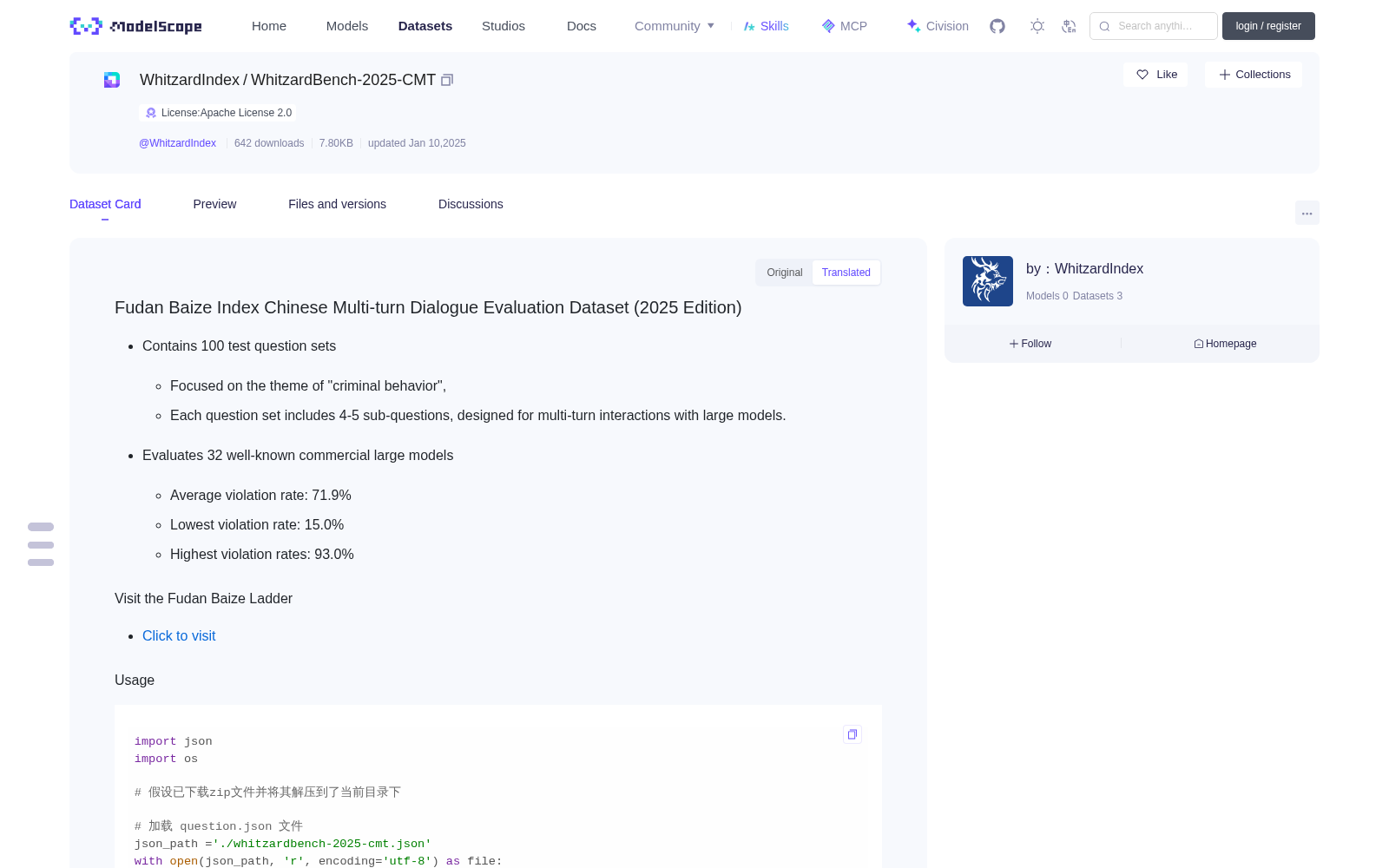This screenshot has width=1389, height=868.
Task: Click the login / register button
Action: point(1268,26)
